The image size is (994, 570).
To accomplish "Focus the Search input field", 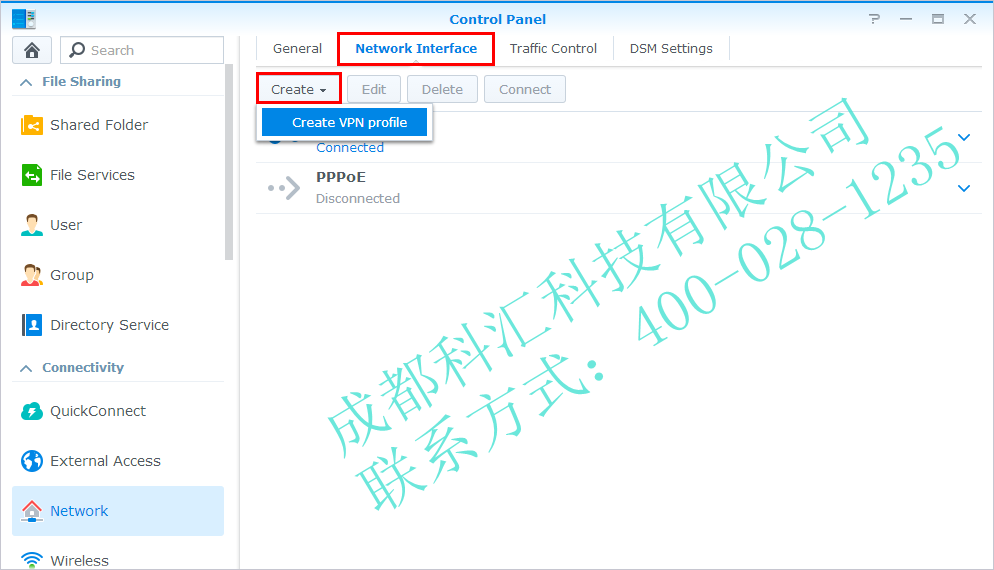I will tap(142, 50).
